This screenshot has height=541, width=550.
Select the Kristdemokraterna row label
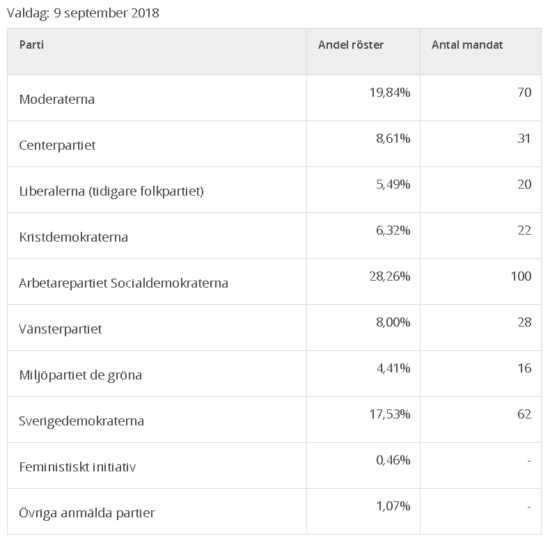coord(73,237)
